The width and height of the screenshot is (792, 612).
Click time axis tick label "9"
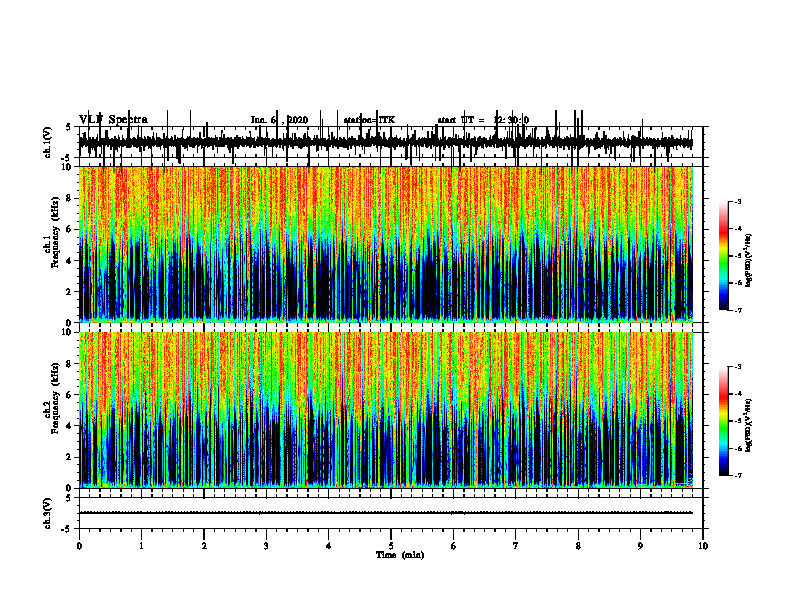pos(640,546)
